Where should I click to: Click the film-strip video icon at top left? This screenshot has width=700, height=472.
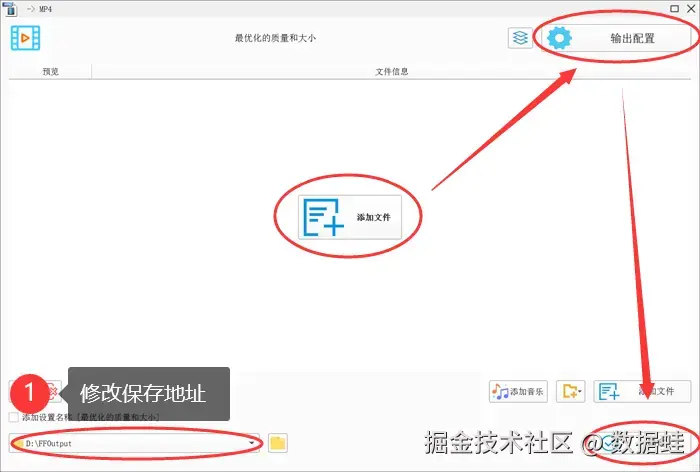tap(25, 38)
